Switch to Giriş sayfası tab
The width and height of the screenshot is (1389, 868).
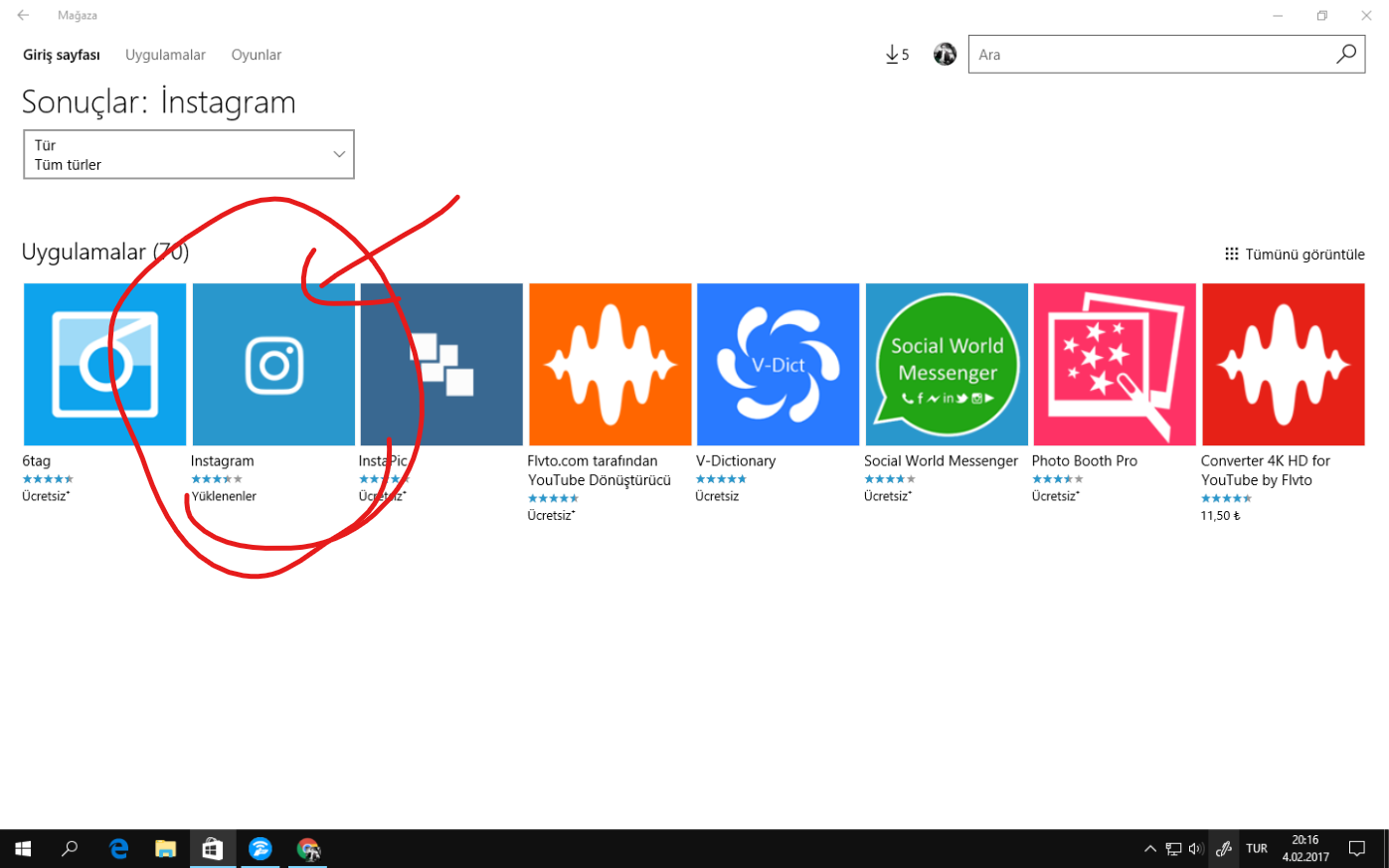point(62,55)
